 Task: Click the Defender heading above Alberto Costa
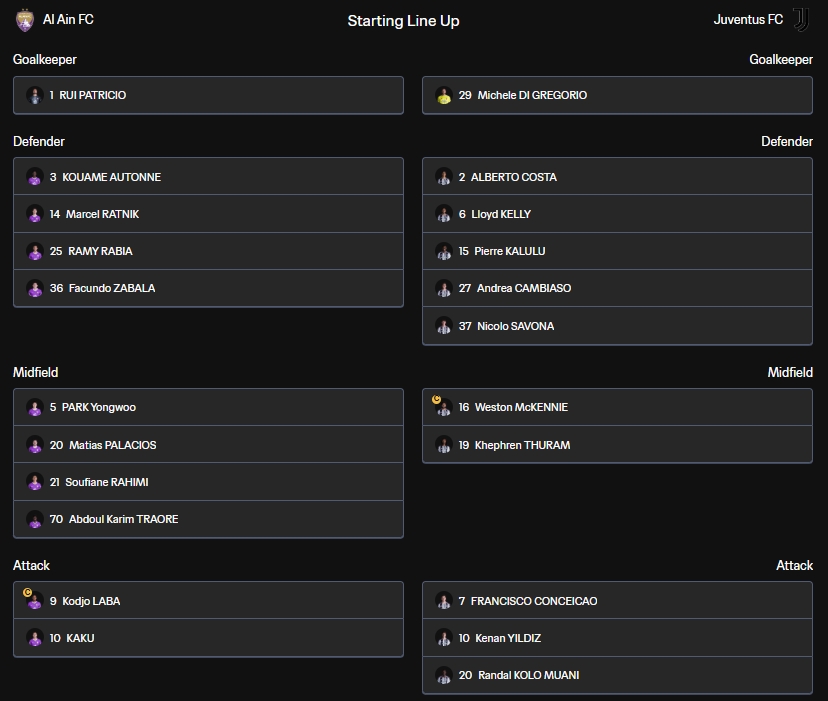(x=787, y=141)
